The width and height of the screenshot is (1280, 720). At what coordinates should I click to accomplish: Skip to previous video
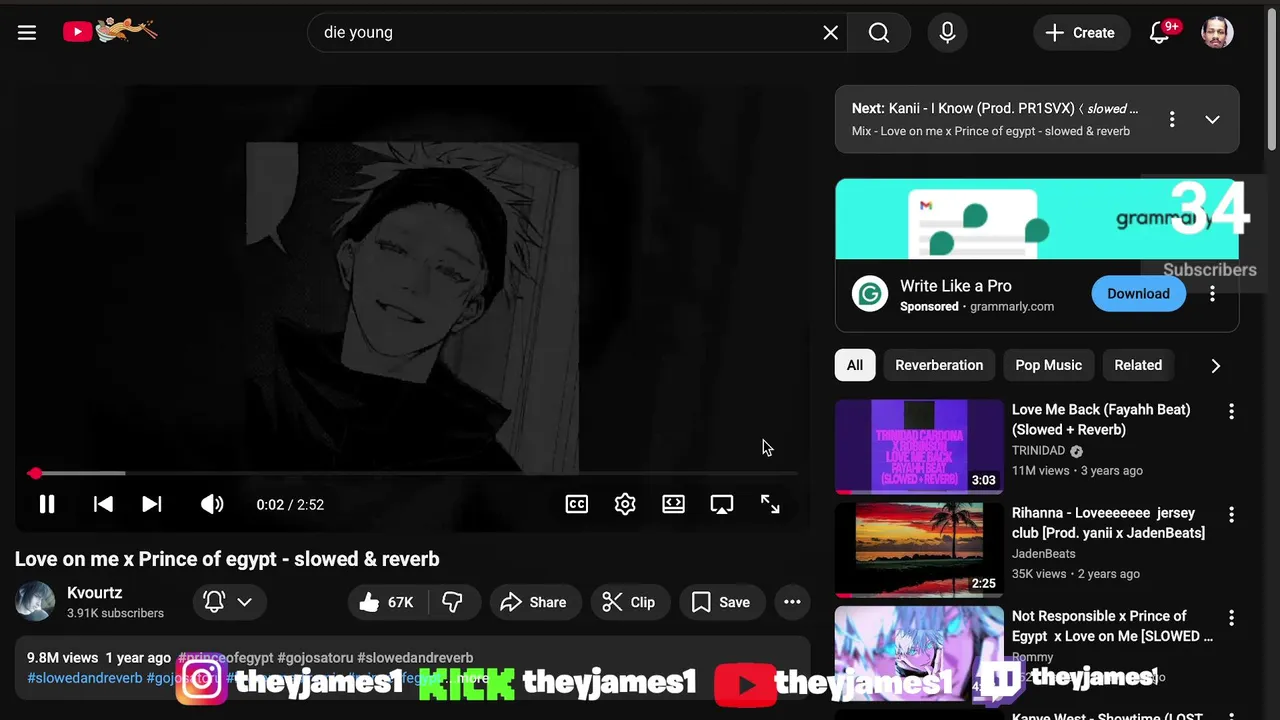pos(103,504)
